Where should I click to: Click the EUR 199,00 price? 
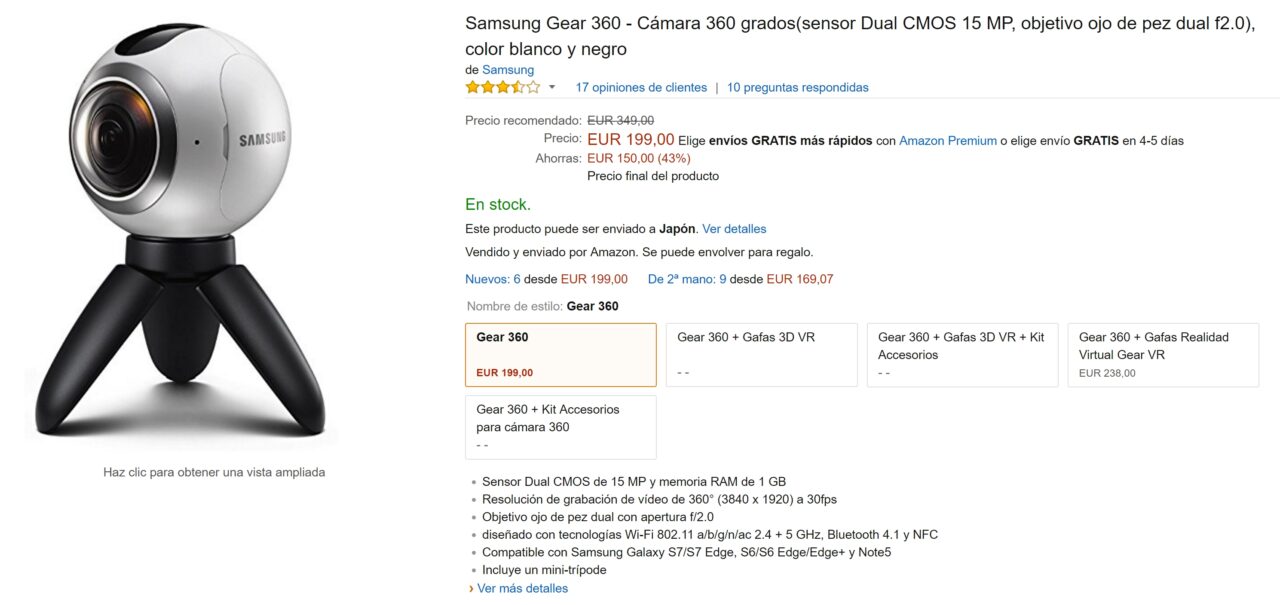tap(631, 140)
